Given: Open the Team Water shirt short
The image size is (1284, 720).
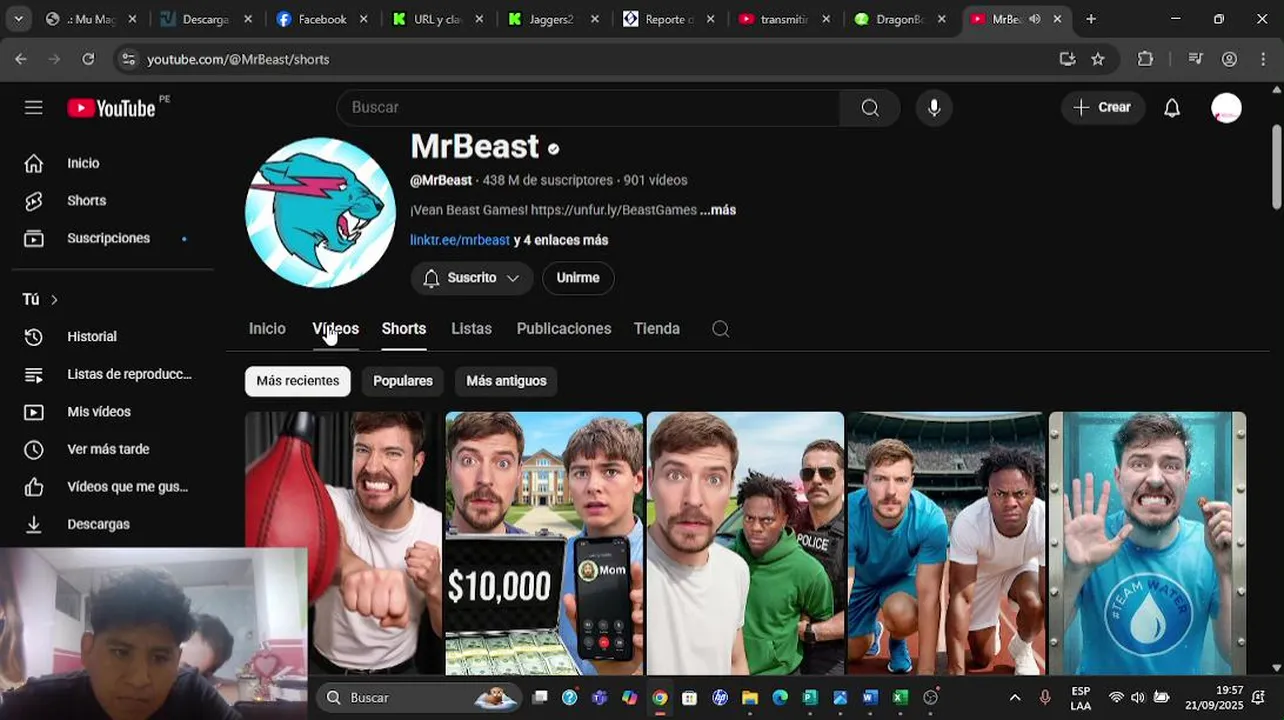Looking at the screenshot, I should [x=1147, y=543].
